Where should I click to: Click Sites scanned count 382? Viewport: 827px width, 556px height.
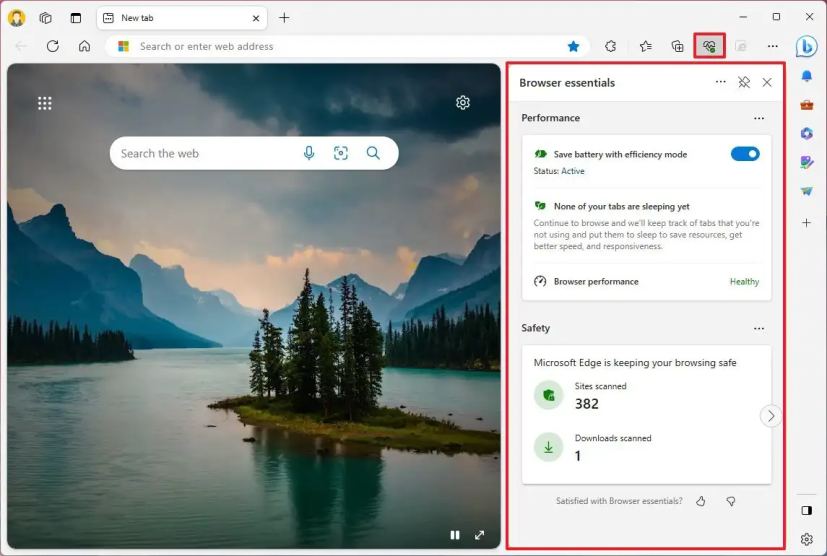pyautogui.click(x=586, y=404)
